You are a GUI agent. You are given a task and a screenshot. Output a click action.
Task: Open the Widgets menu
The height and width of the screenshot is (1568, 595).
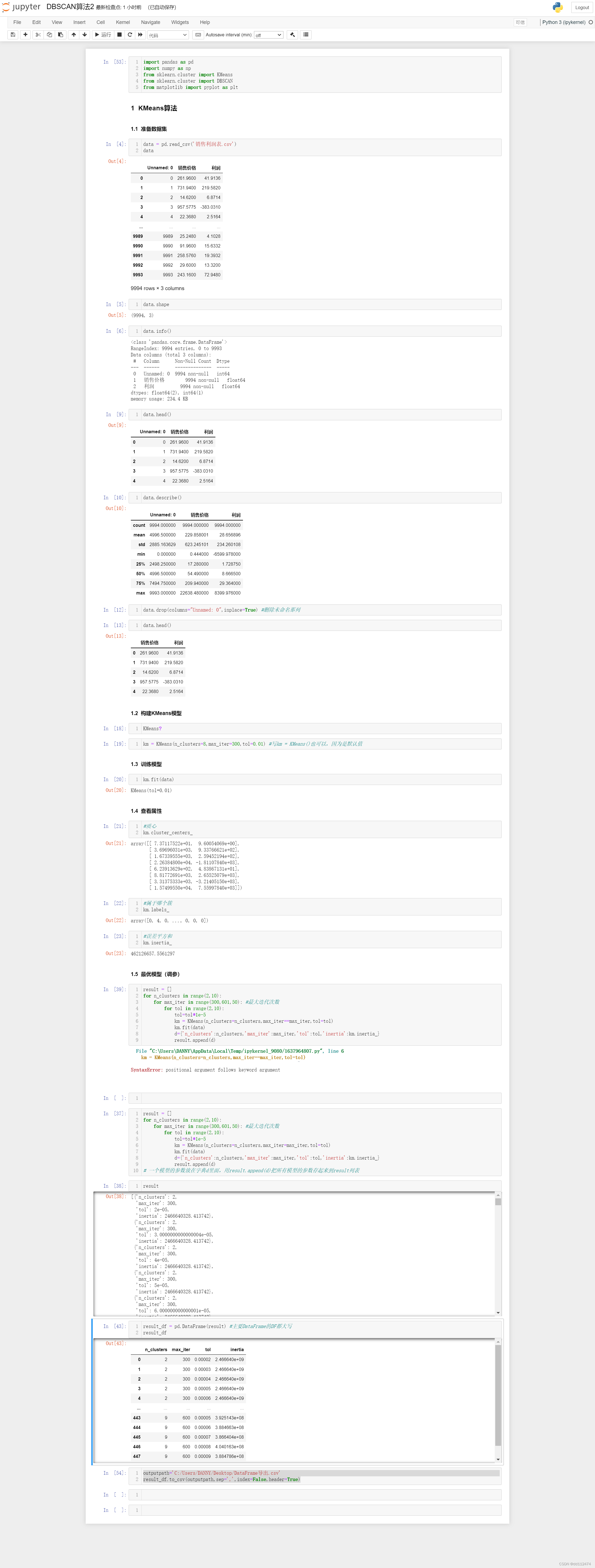pos(180,23)
